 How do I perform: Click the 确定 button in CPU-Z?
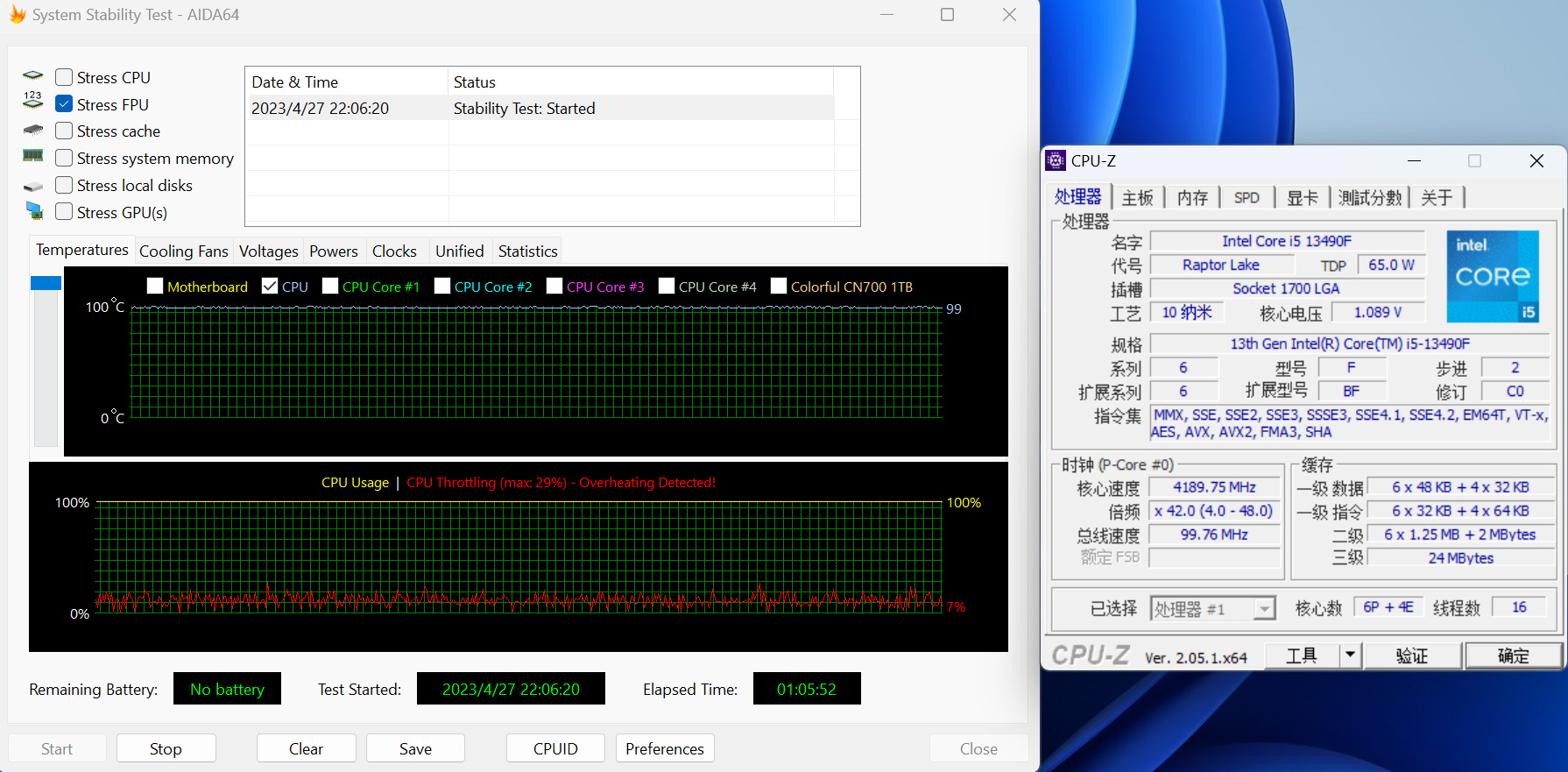tap(1514, 655)
